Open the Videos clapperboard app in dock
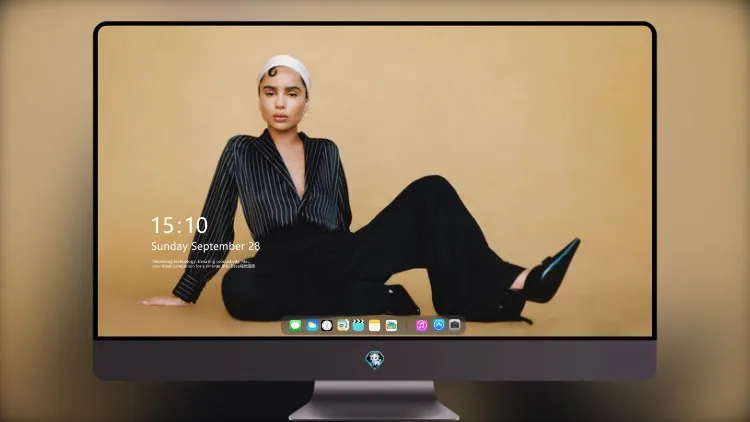The height and width of the screenshot is (422, 750). click(358, 325)
